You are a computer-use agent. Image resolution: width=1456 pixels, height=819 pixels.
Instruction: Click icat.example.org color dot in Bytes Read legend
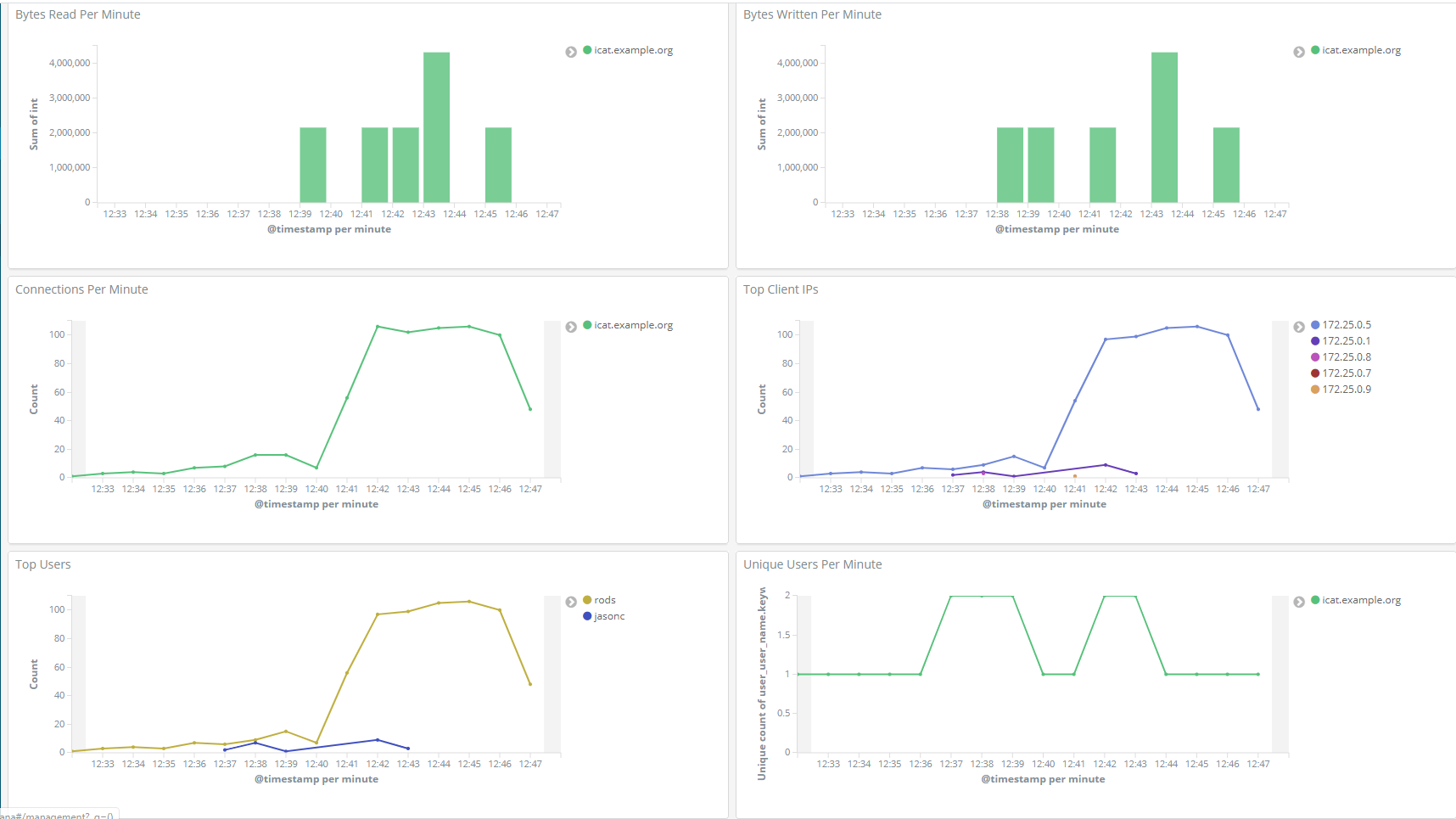[587, 50]
